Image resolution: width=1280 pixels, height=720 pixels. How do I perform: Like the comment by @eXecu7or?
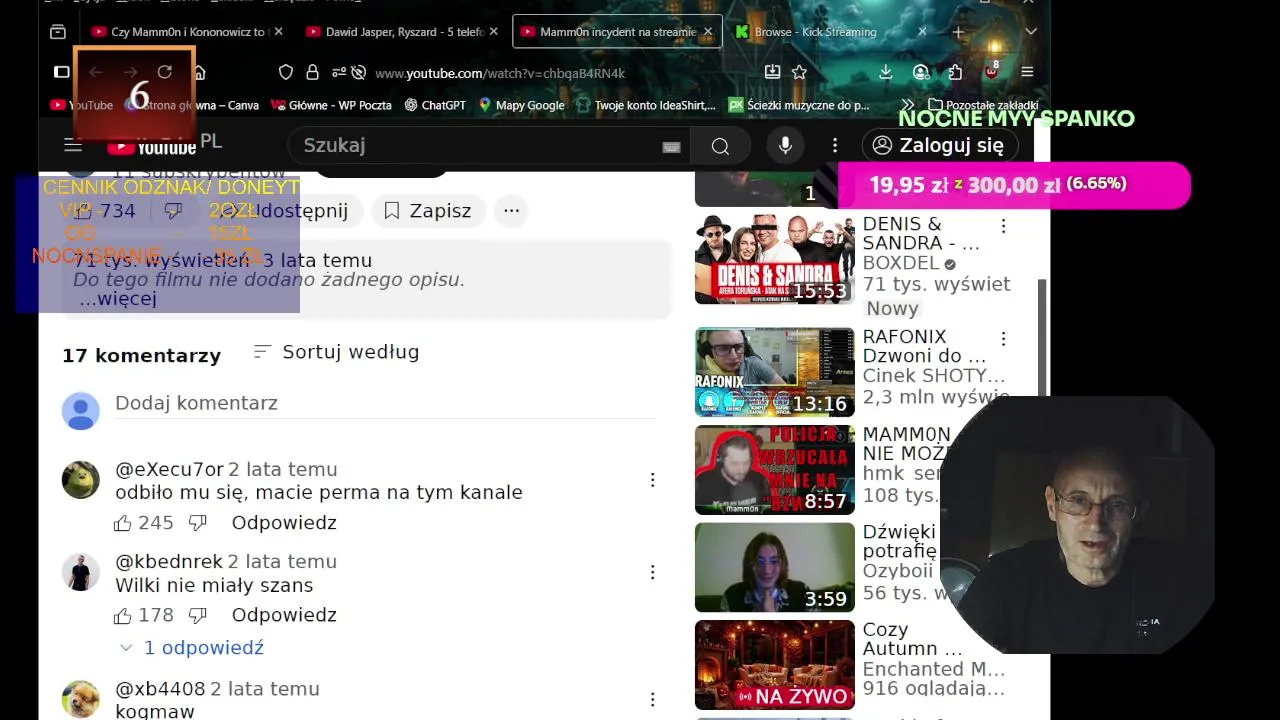(x=122, y=523)
